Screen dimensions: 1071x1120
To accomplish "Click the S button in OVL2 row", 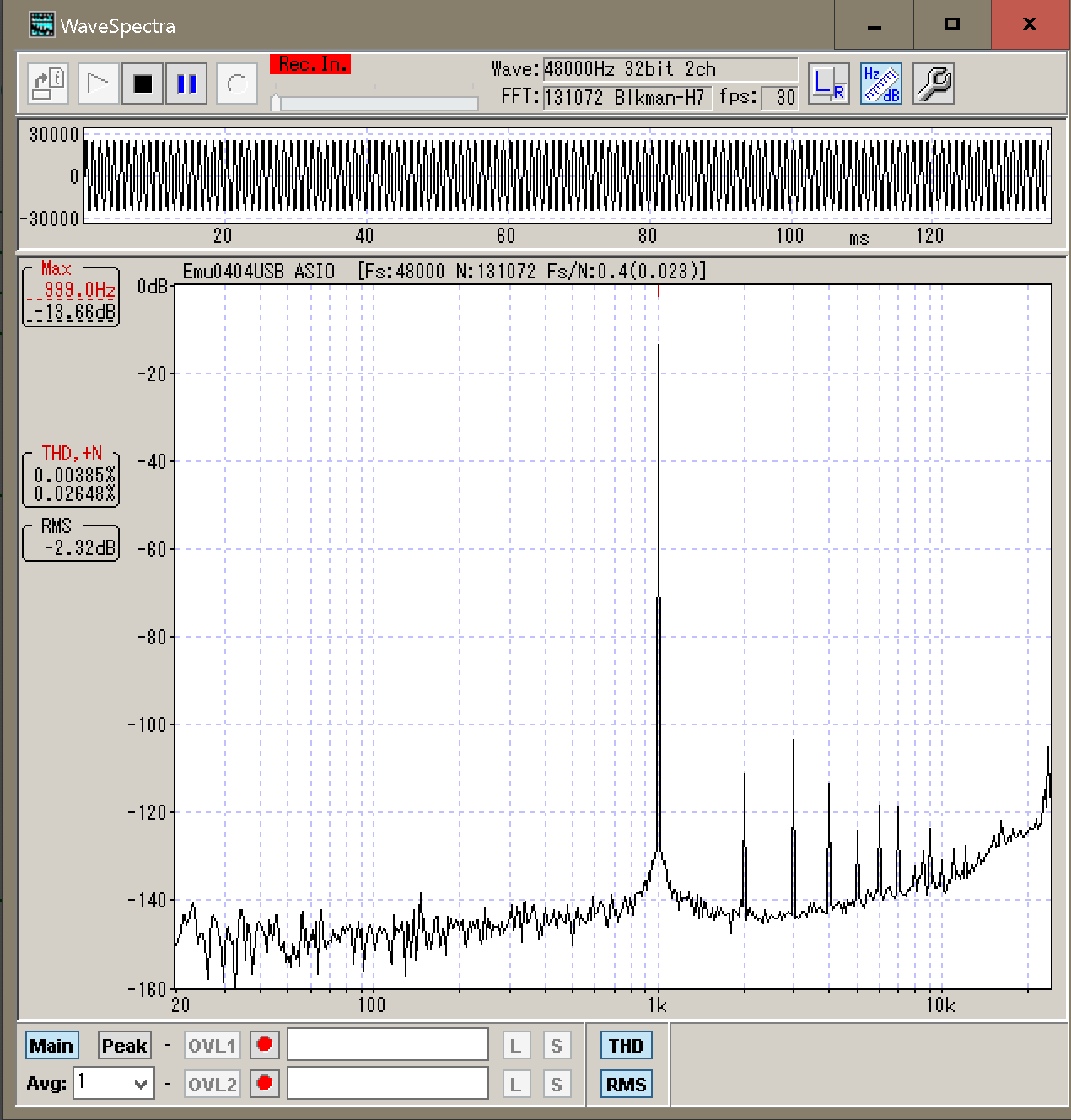I will pos(557,1084).
